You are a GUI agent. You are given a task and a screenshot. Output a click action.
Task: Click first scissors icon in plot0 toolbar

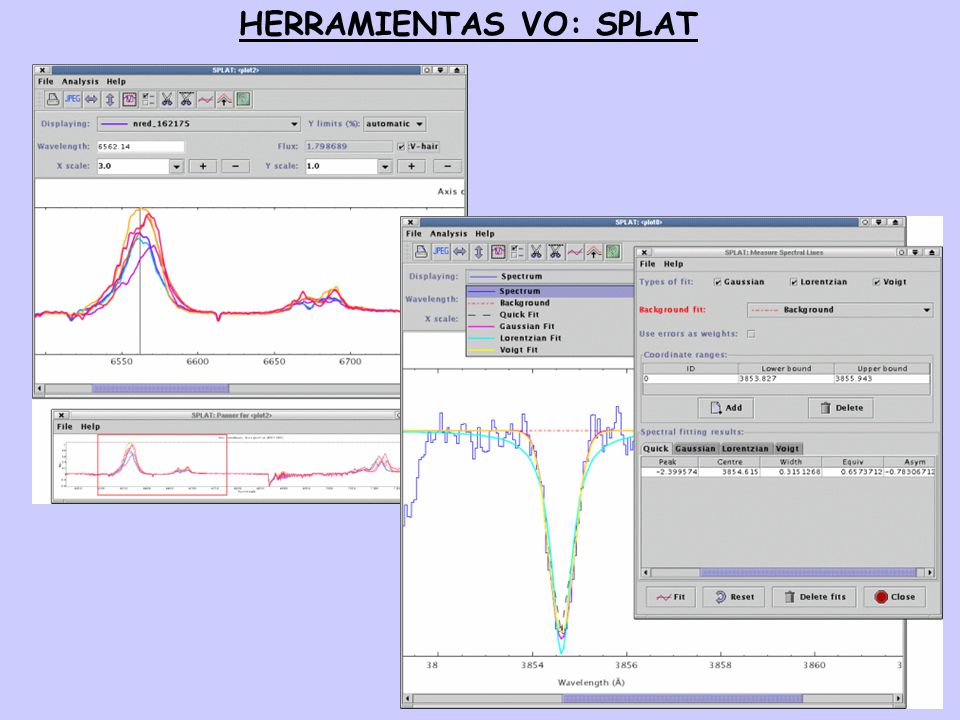coord(536,252)
